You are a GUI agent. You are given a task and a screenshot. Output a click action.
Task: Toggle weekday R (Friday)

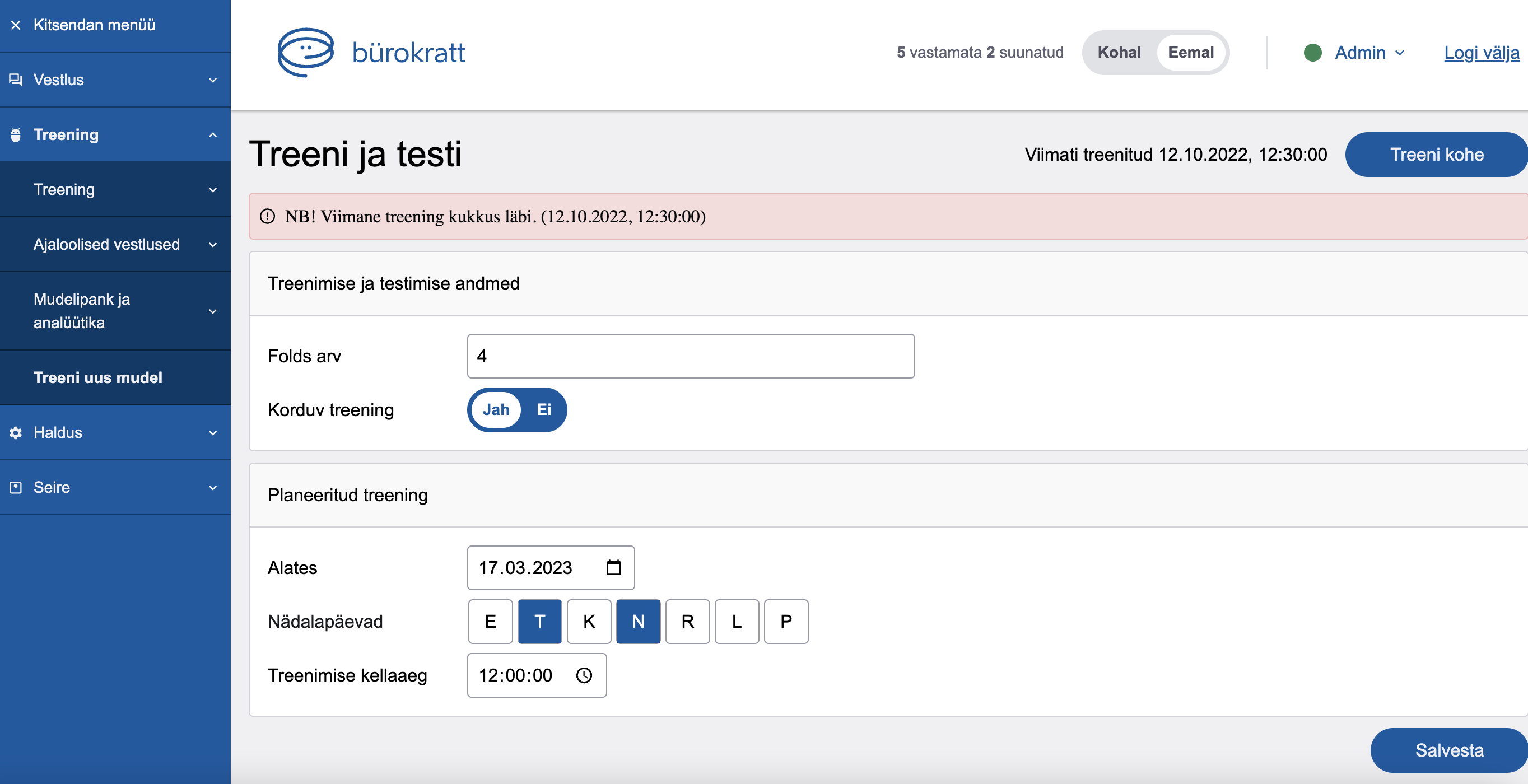pos(687,621)
